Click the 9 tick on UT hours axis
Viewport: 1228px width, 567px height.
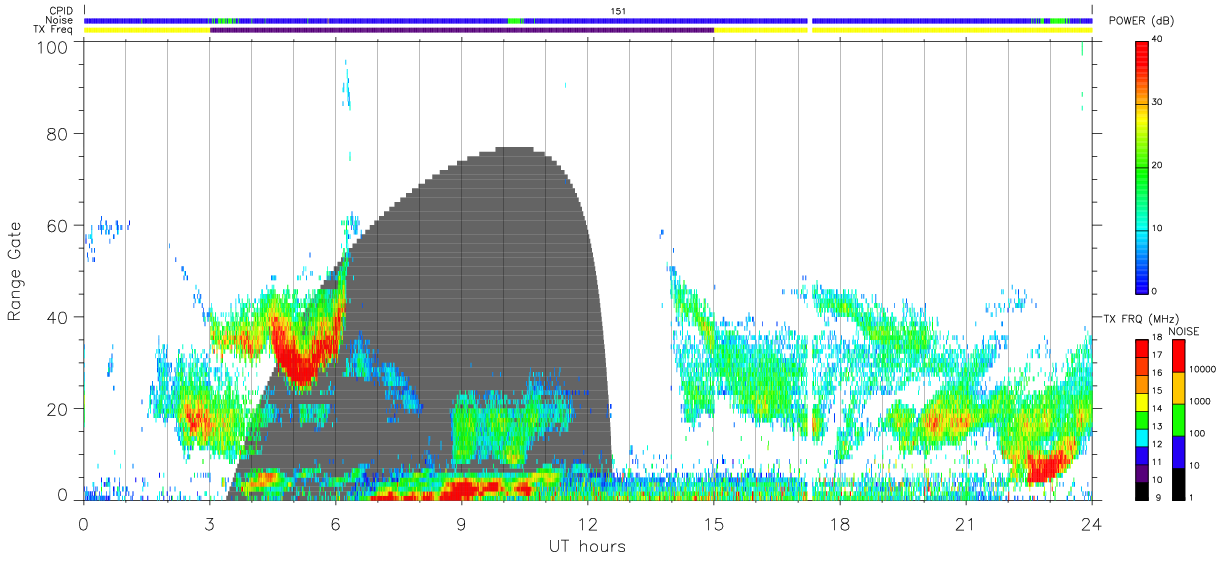462,522
